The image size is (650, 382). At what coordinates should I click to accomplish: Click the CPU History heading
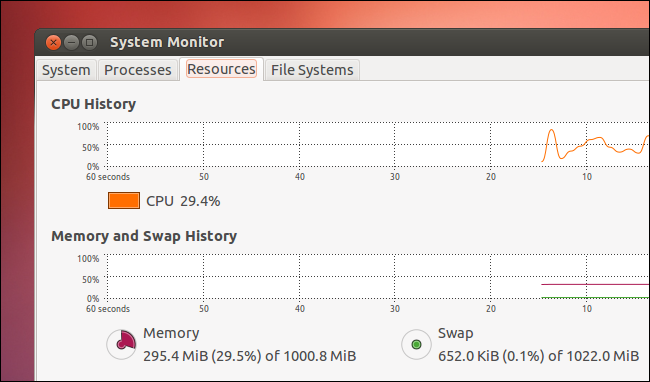(x=94, y=104)
